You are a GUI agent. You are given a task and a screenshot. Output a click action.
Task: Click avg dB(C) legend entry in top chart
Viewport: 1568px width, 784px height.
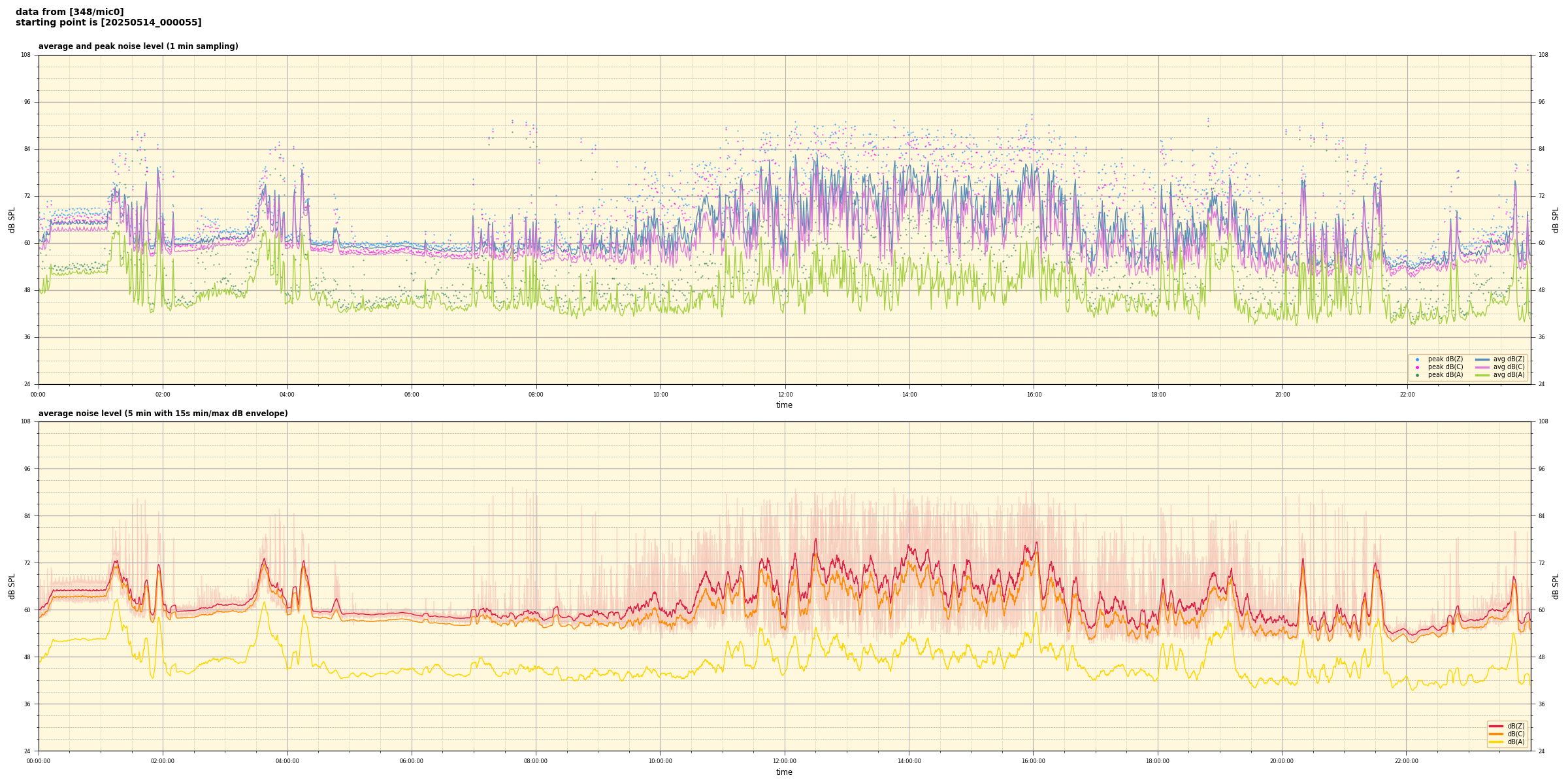pyautogui.click(x=1509, y=367)
